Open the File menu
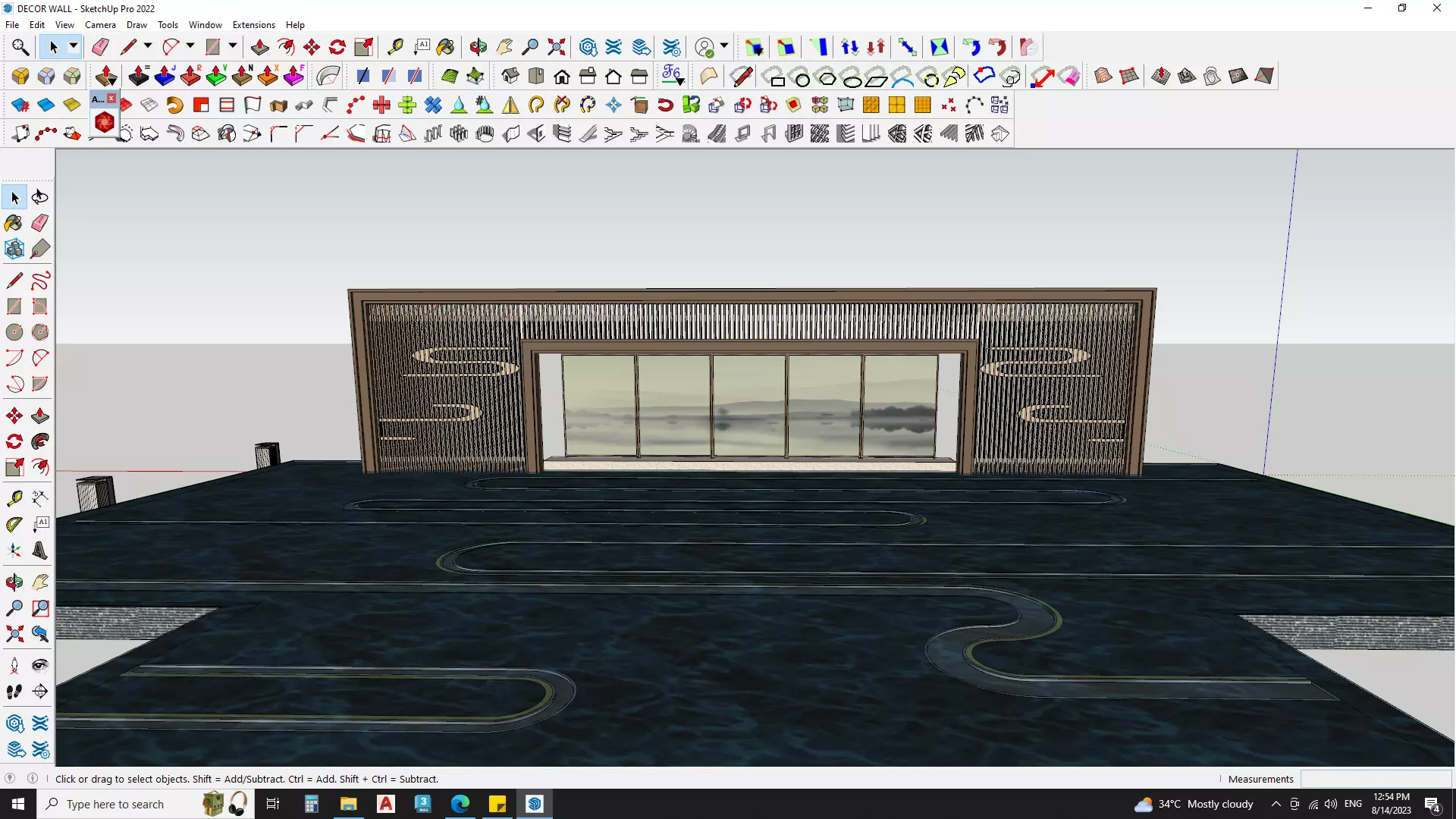Screen dimensions: 1456x819 (12, 25)
